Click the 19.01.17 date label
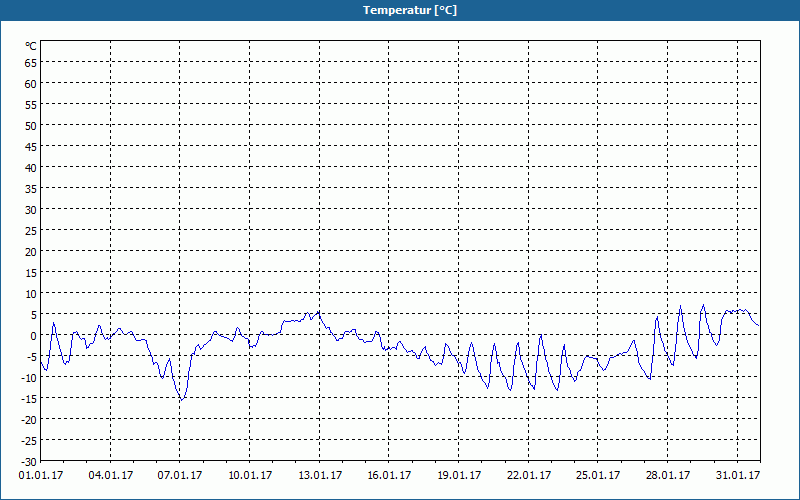Viewport: 800px width, 500px height. [x=459, y=476]
